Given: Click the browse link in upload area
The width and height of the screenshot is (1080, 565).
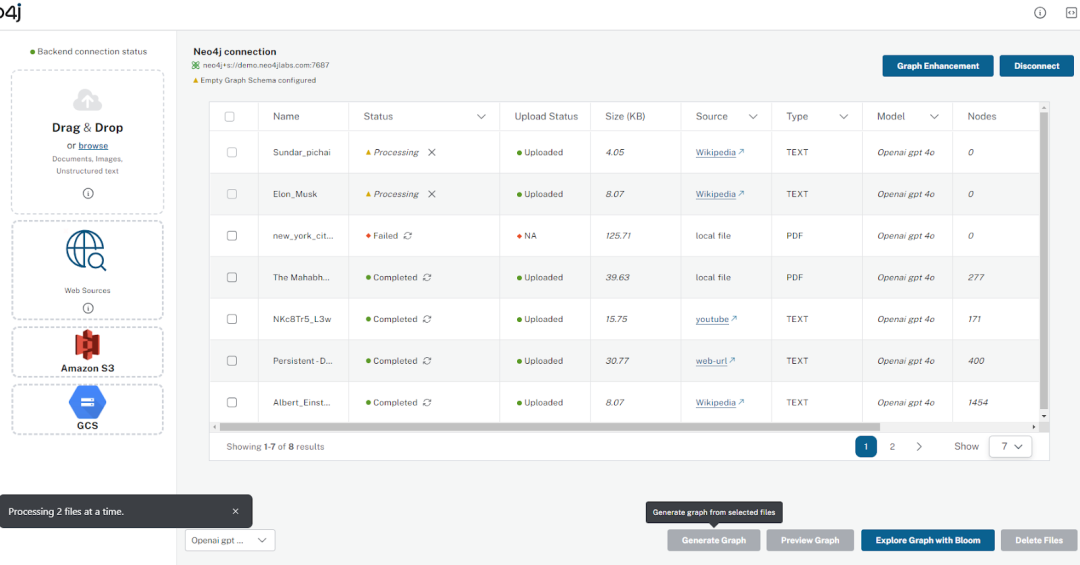Looking at the screenshot, I should pos(93,145).
